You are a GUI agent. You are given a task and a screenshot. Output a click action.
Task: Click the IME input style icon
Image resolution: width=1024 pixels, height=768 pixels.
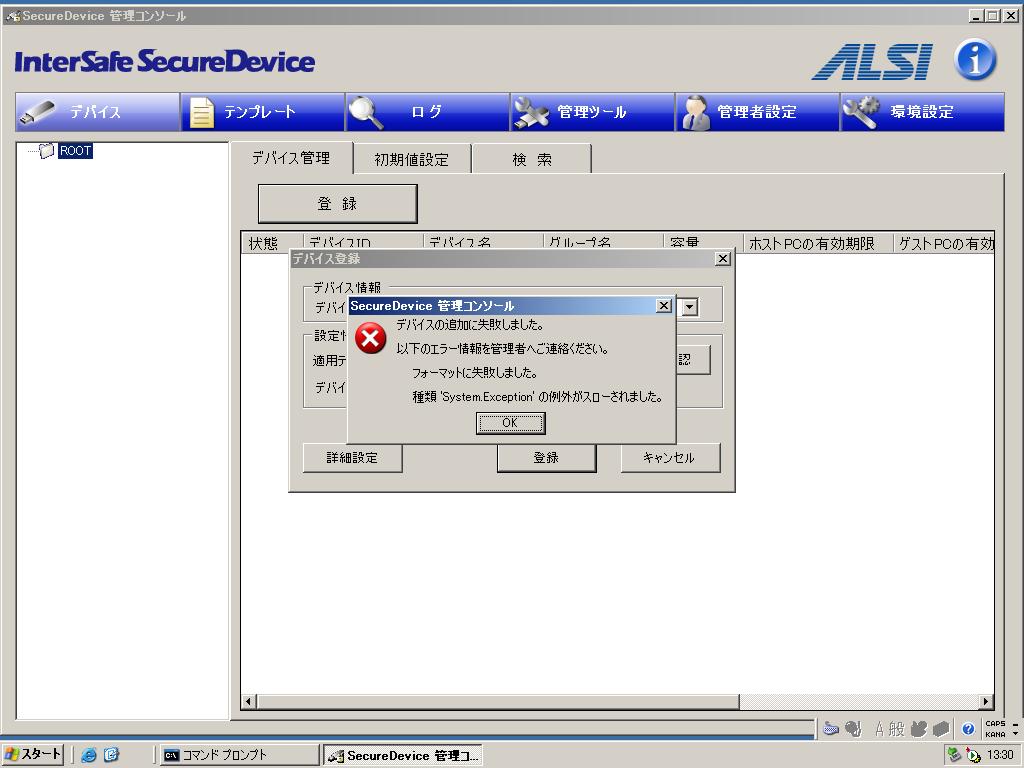click(x=853, y=729)
